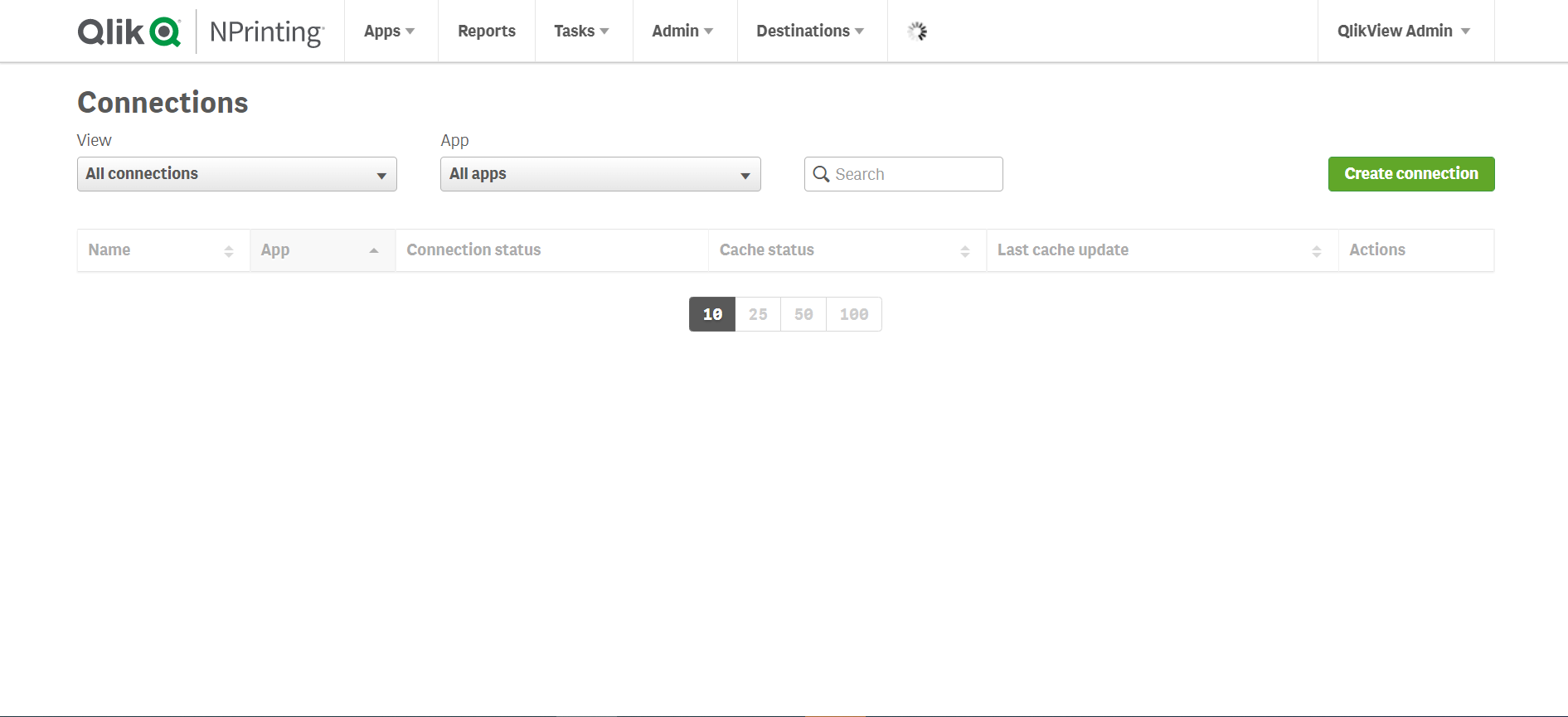This screenshot has width=1568, height=717.
Task: Click the Qlik logo icon
Action: tap(129, 31)
